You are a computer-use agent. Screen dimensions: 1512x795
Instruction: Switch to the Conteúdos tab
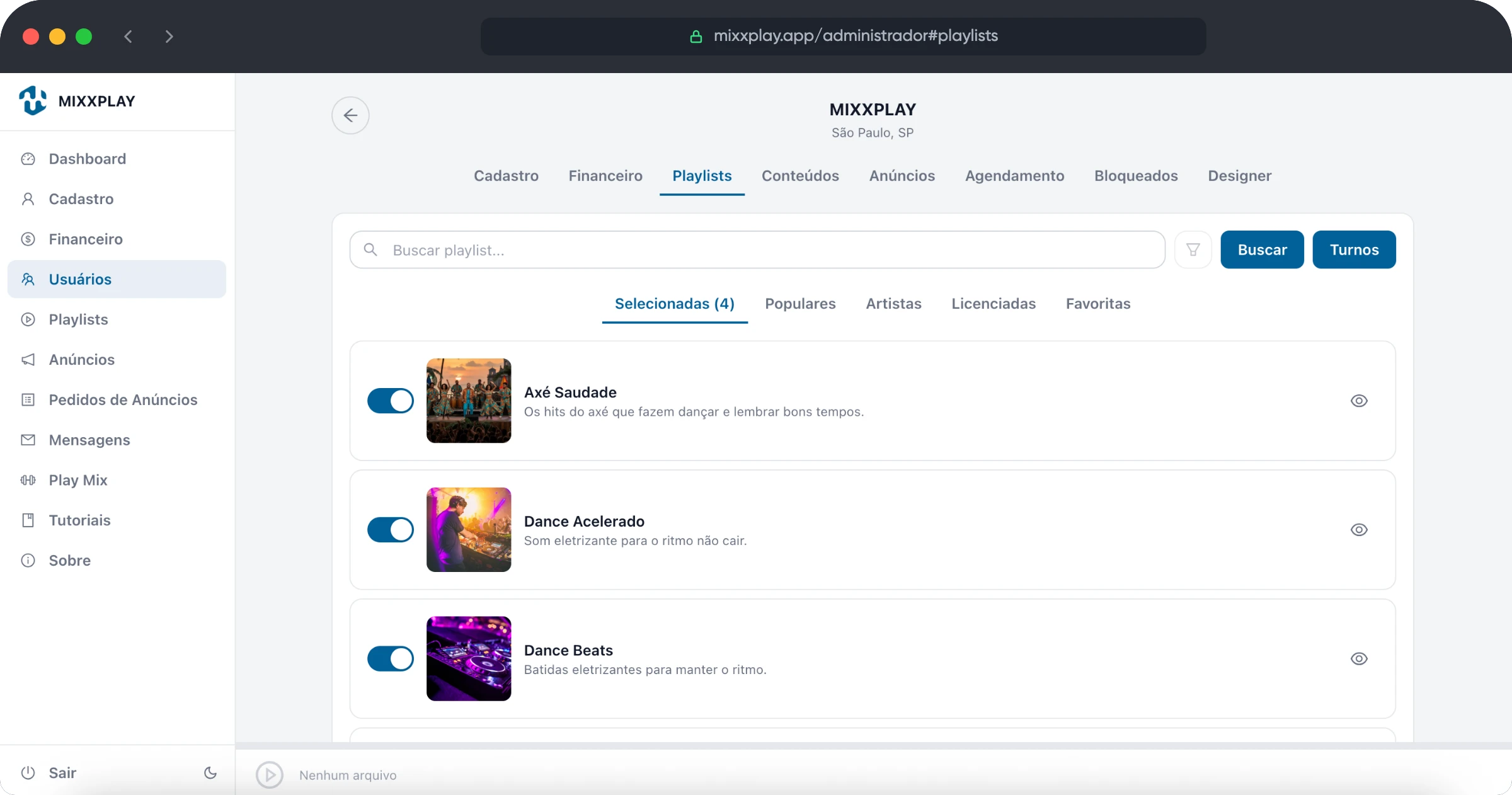click(x=800, y=176)
